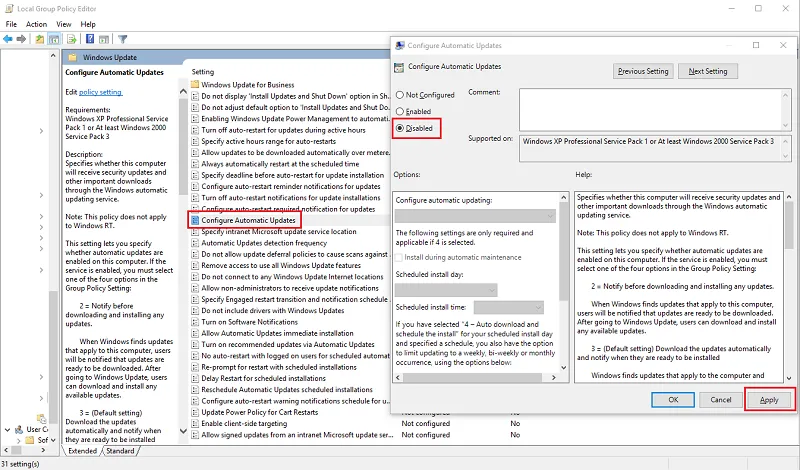Expand the Software Settings tree node
800x470 pixels.
pyautogui.click(x=19, y=440)
